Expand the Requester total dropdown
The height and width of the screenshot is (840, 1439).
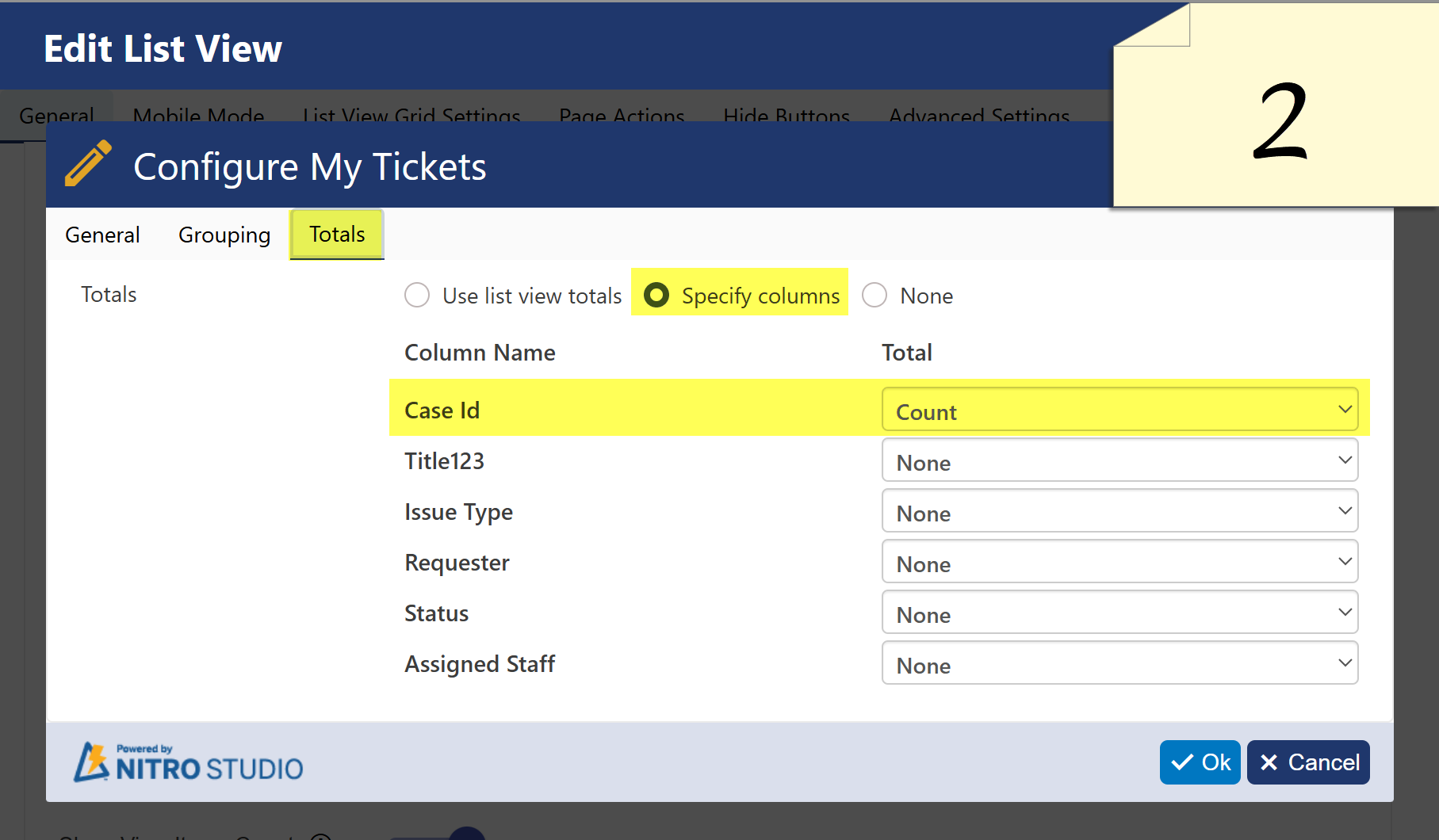coord(1119,563)
